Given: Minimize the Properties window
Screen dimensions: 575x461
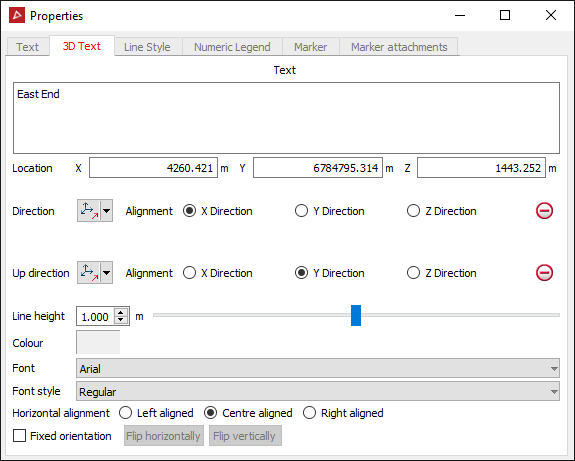Looking at the screenshot, I should pyautogui.click(x=460, y=15).
